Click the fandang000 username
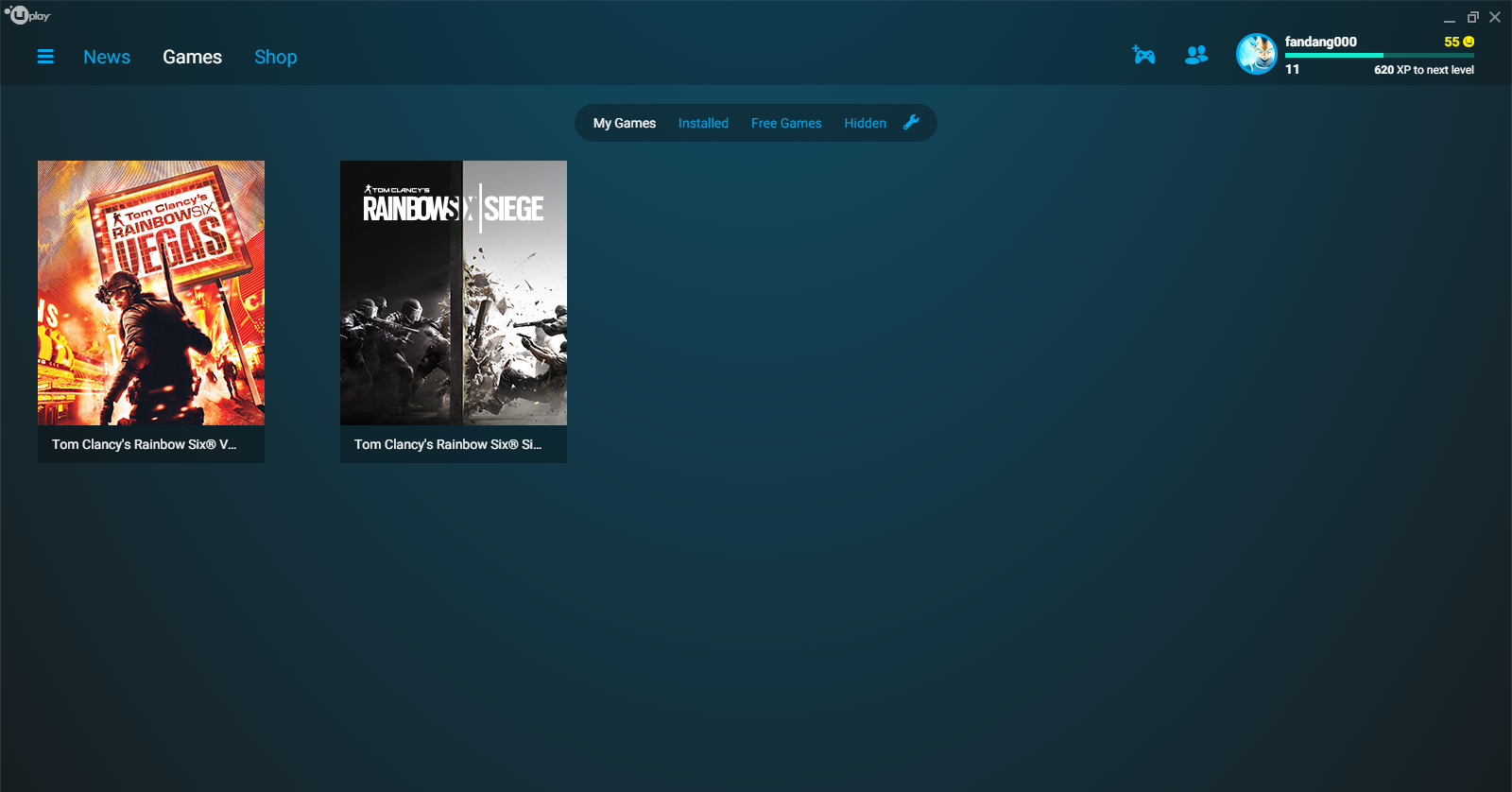Viewport: 1512px width, 792px height. click(1321, 42)
